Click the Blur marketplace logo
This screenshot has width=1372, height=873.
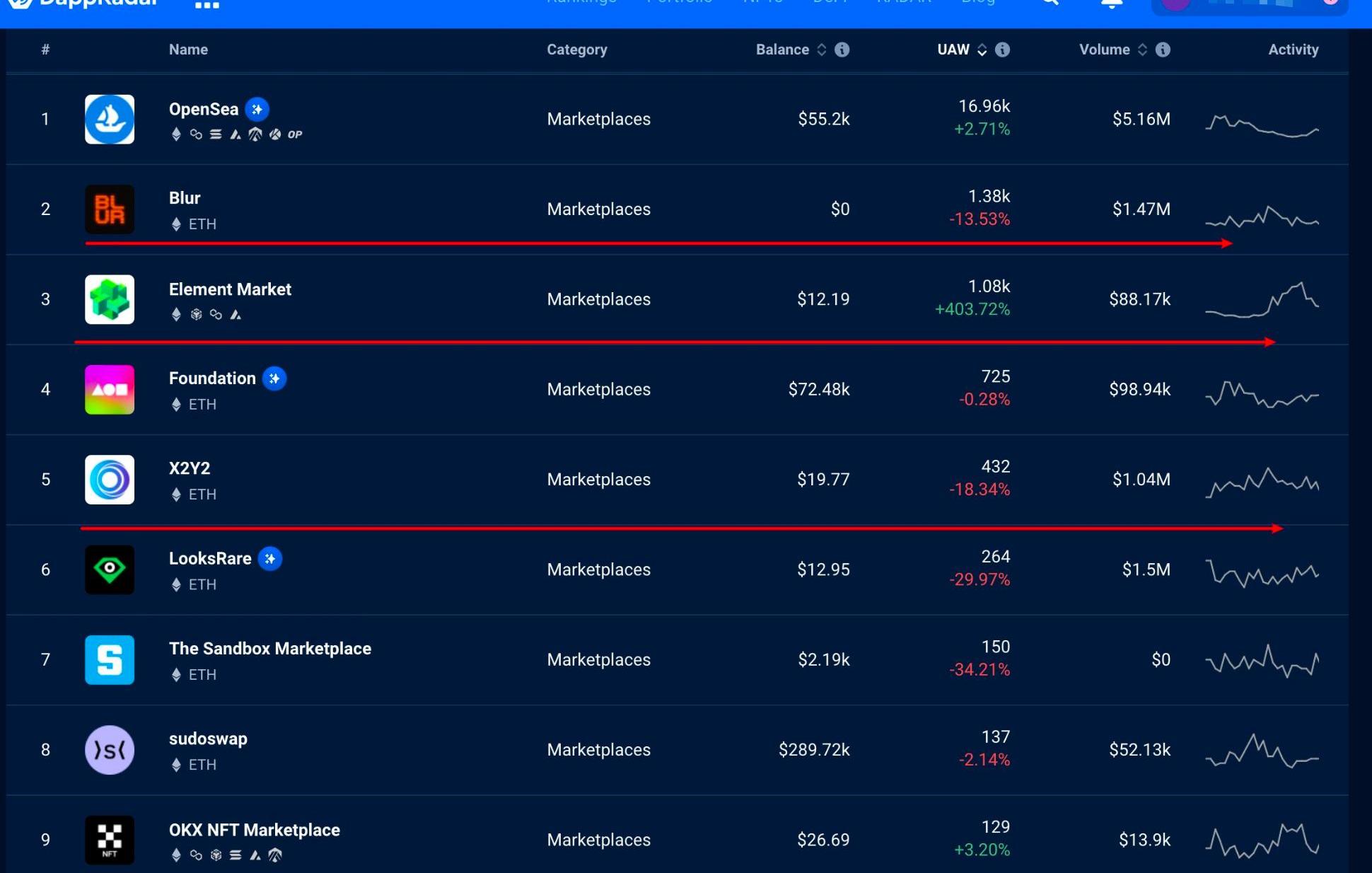(x=110, y=209)
